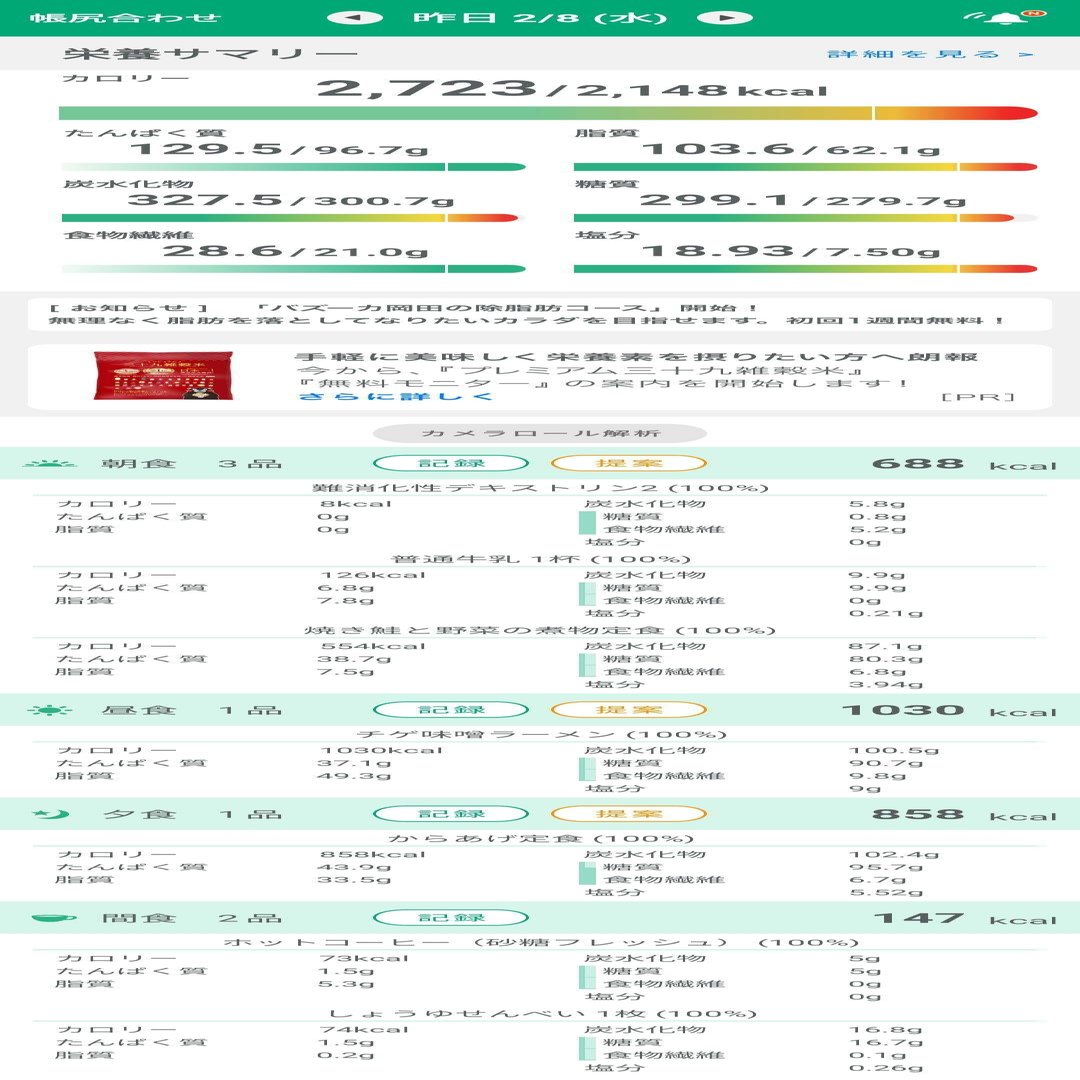Tap 記録 button for 朝食
The height and width of the screenshot is (1080, 1080).
pos(451,463)
